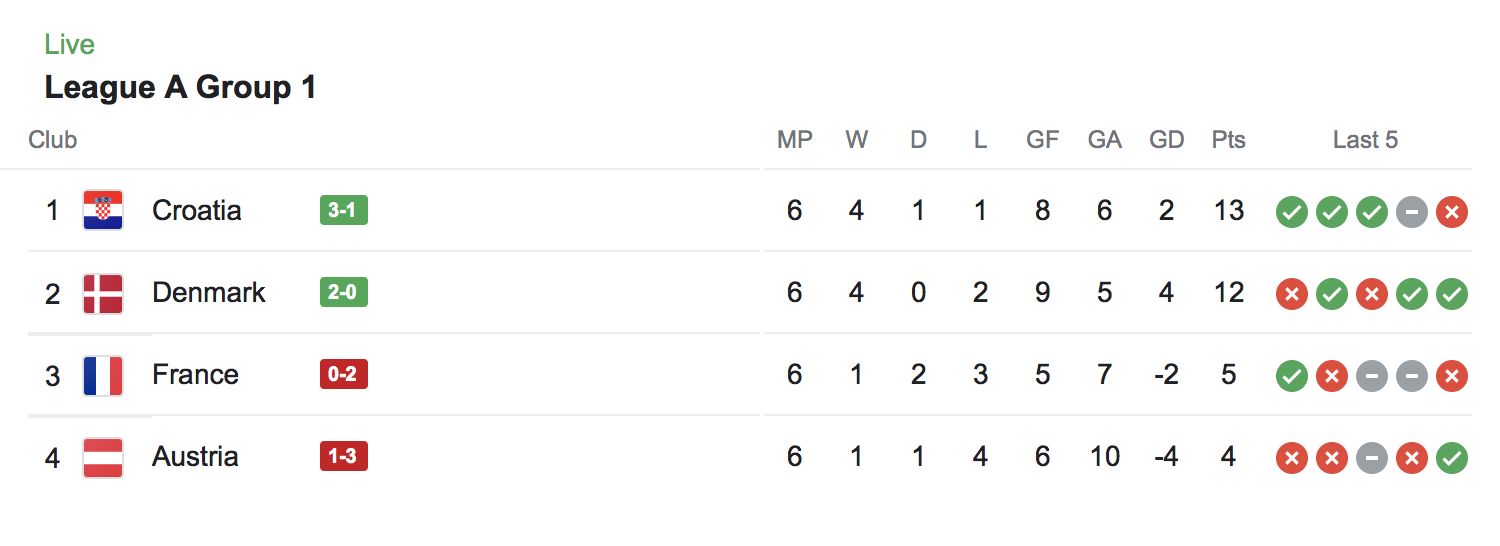The image size is (1500, 546).
Task: Click Croatia's gray draw icon
Action: (1411, 212)
